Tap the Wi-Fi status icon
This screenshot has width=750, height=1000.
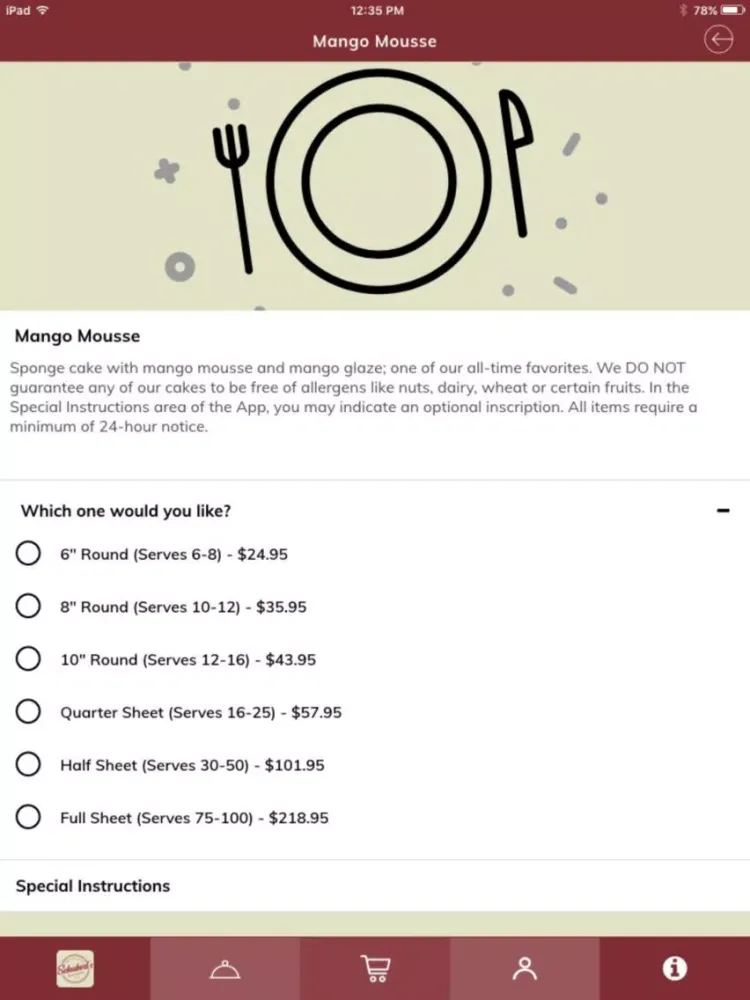43,10
